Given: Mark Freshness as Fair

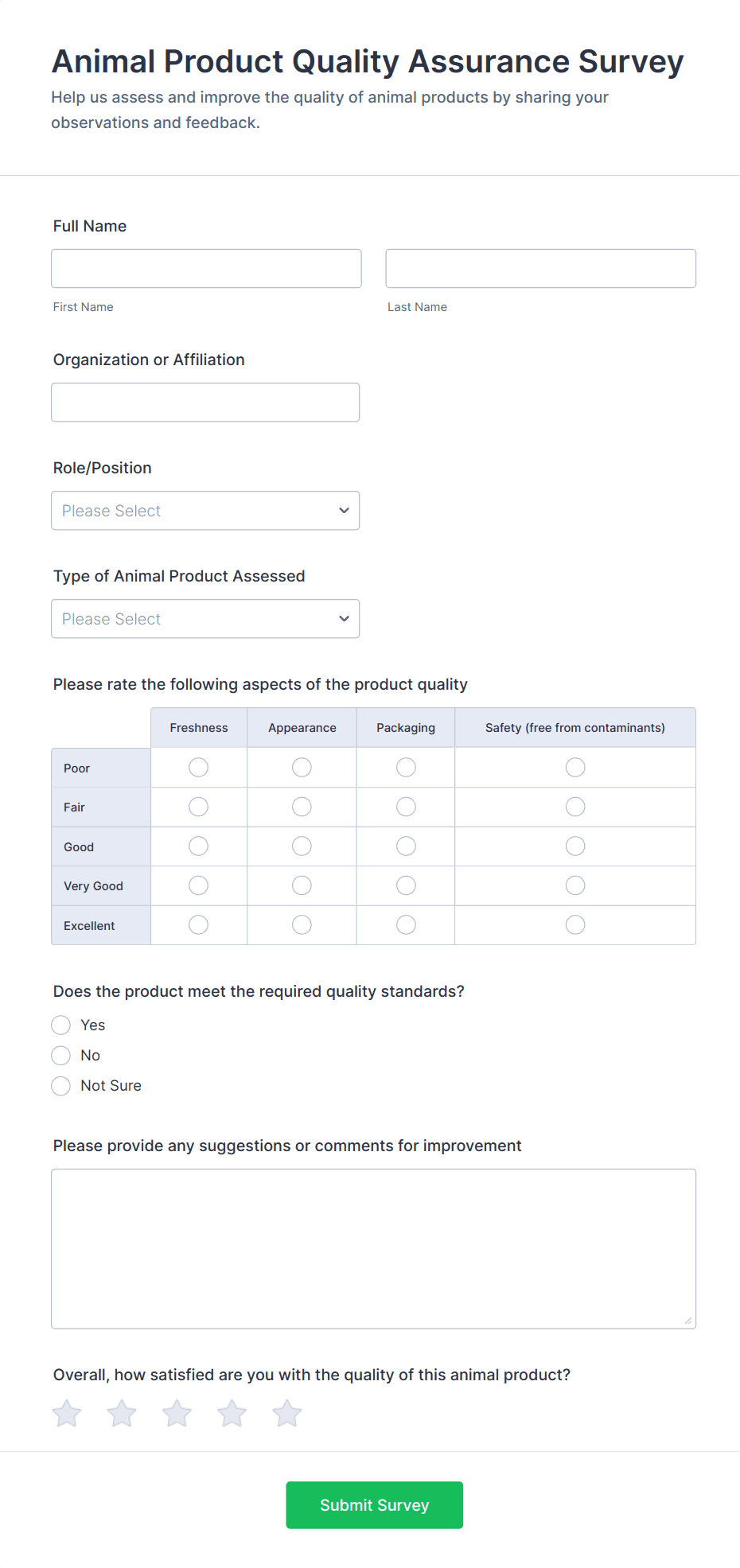Looking at the screenshot, I should (199, 807).
